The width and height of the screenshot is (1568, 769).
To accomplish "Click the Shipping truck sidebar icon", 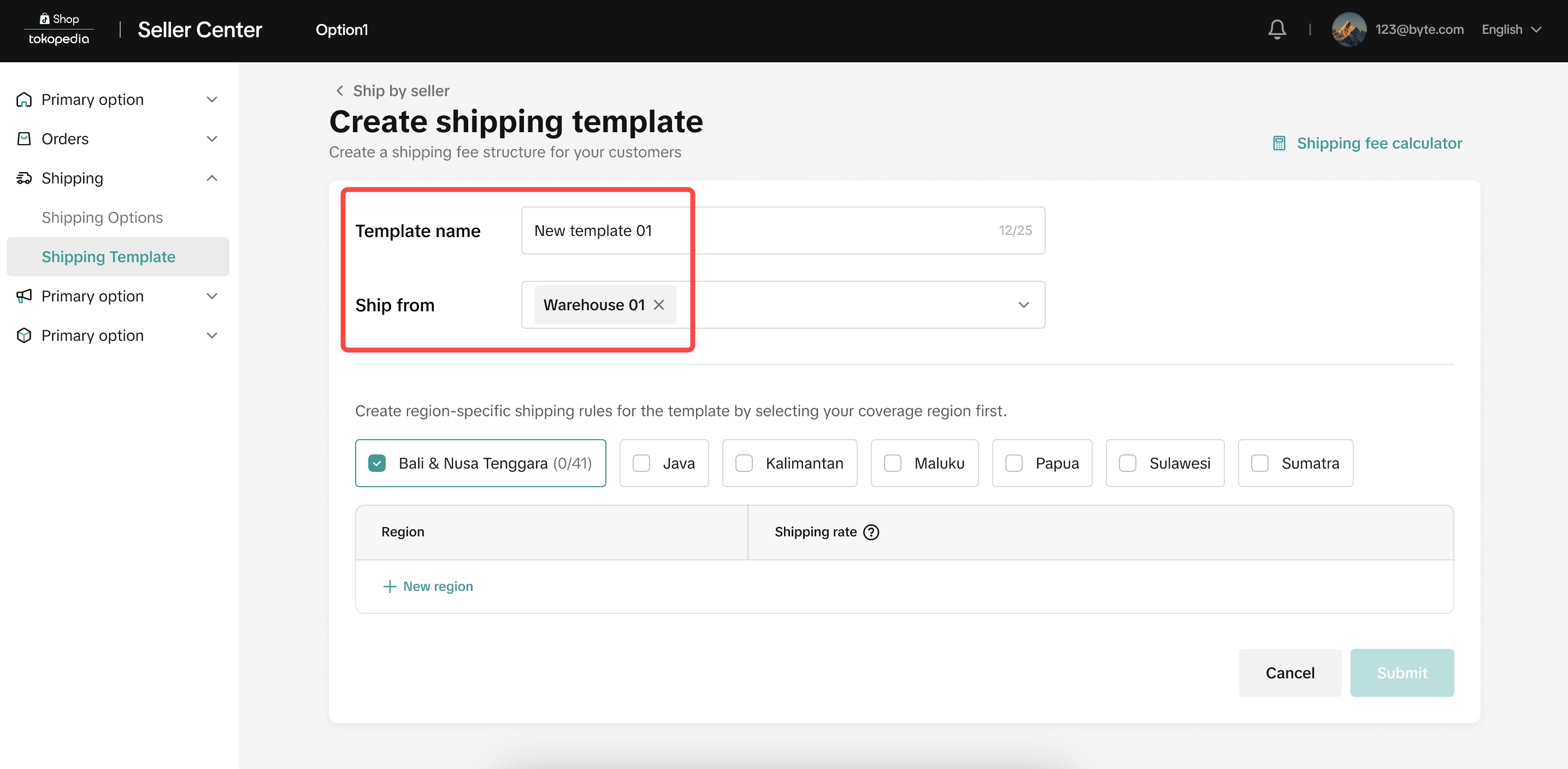I will pos(25,178).
